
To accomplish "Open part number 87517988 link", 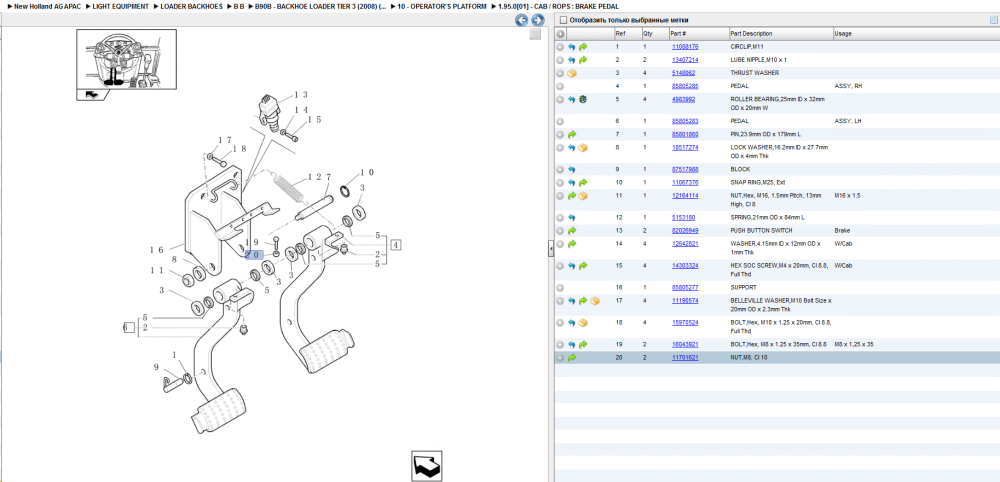I will click(x=685, y=170).
